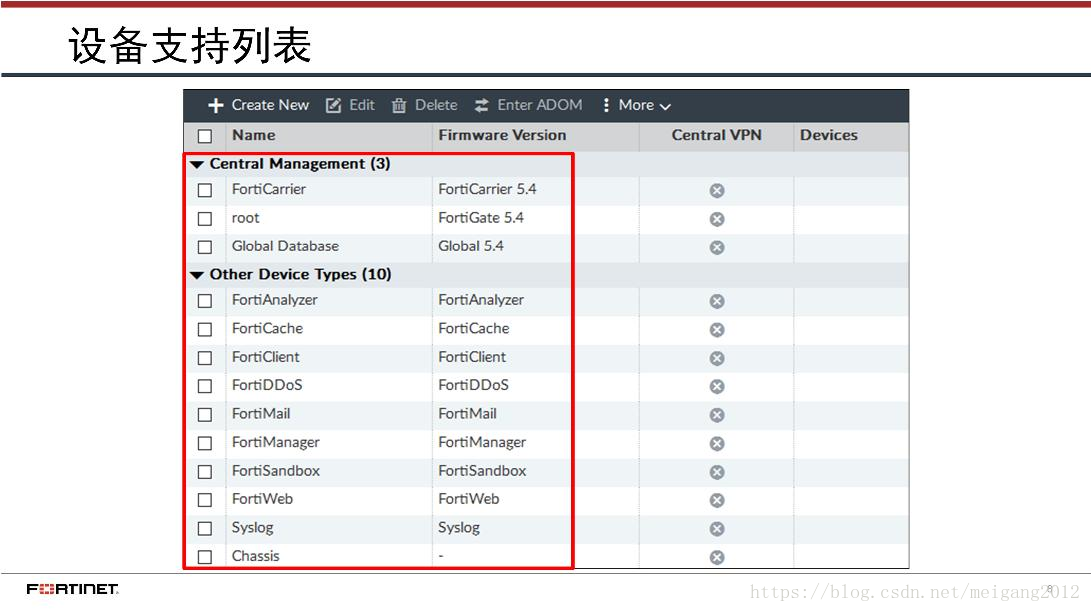Check the Global Database checkbox
This screenshot has height=612, width=1091.
pos(205,248)
